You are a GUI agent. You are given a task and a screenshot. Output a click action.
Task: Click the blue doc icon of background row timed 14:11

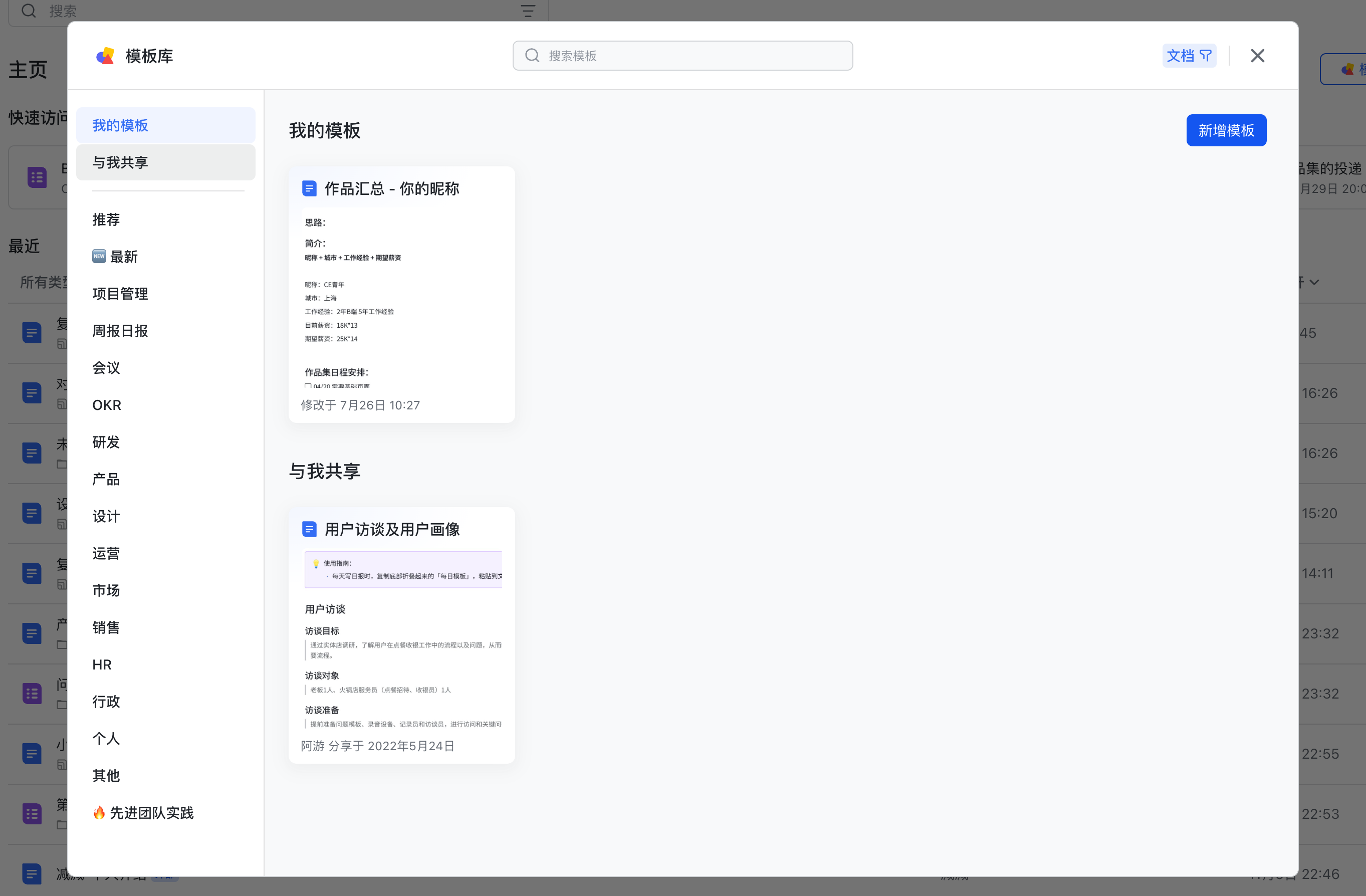coord(32,573)
